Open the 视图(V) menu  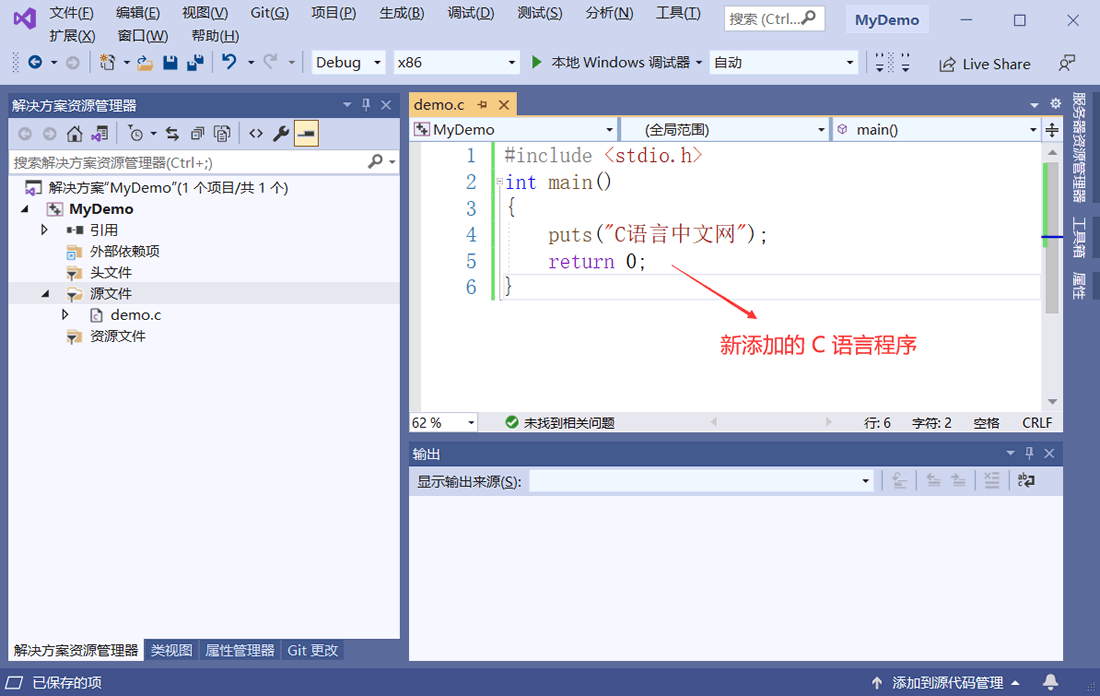point(205,13)
